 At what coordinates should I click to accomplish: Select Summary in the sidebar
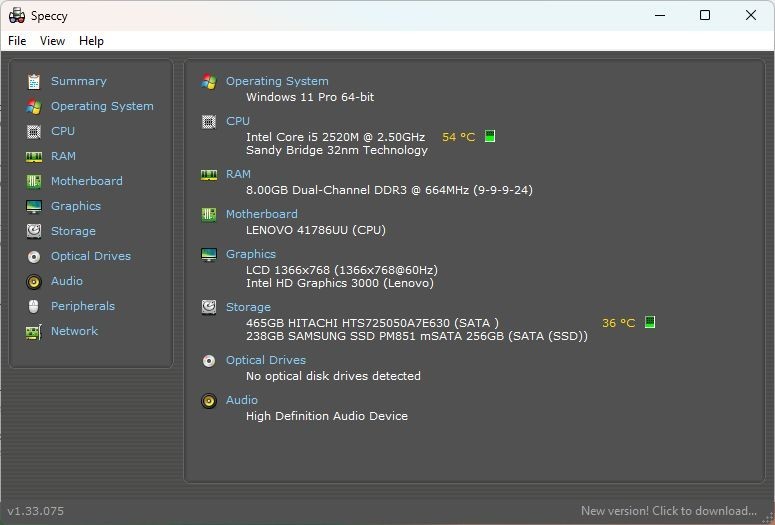tap(79, 81)
